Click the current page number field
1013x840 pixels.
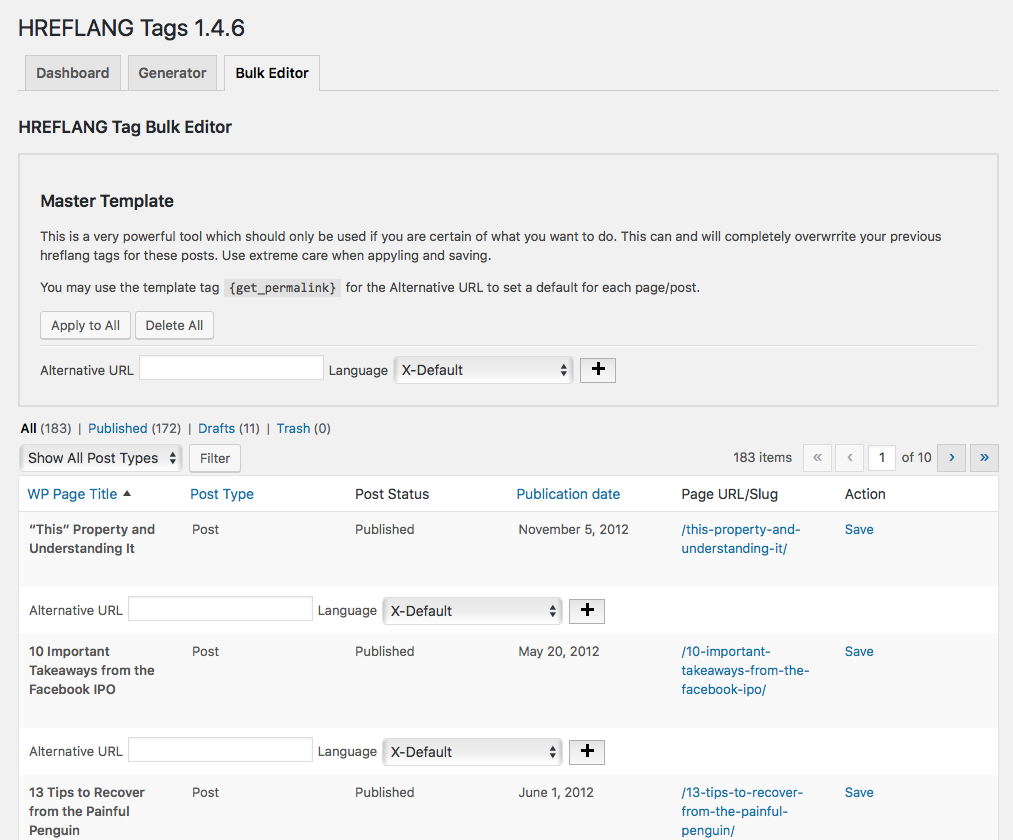click(x=881, y=457)
